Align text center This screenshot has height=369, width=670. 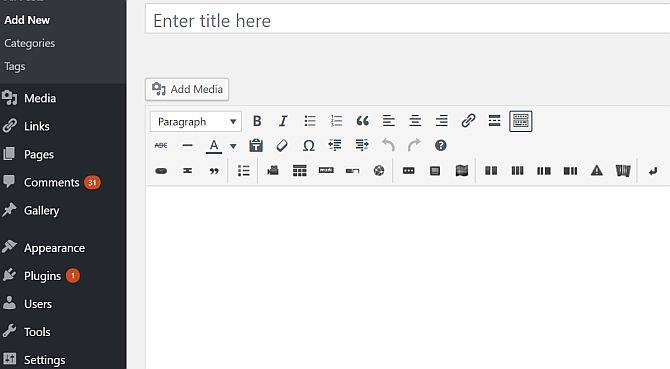click(415, 121)
